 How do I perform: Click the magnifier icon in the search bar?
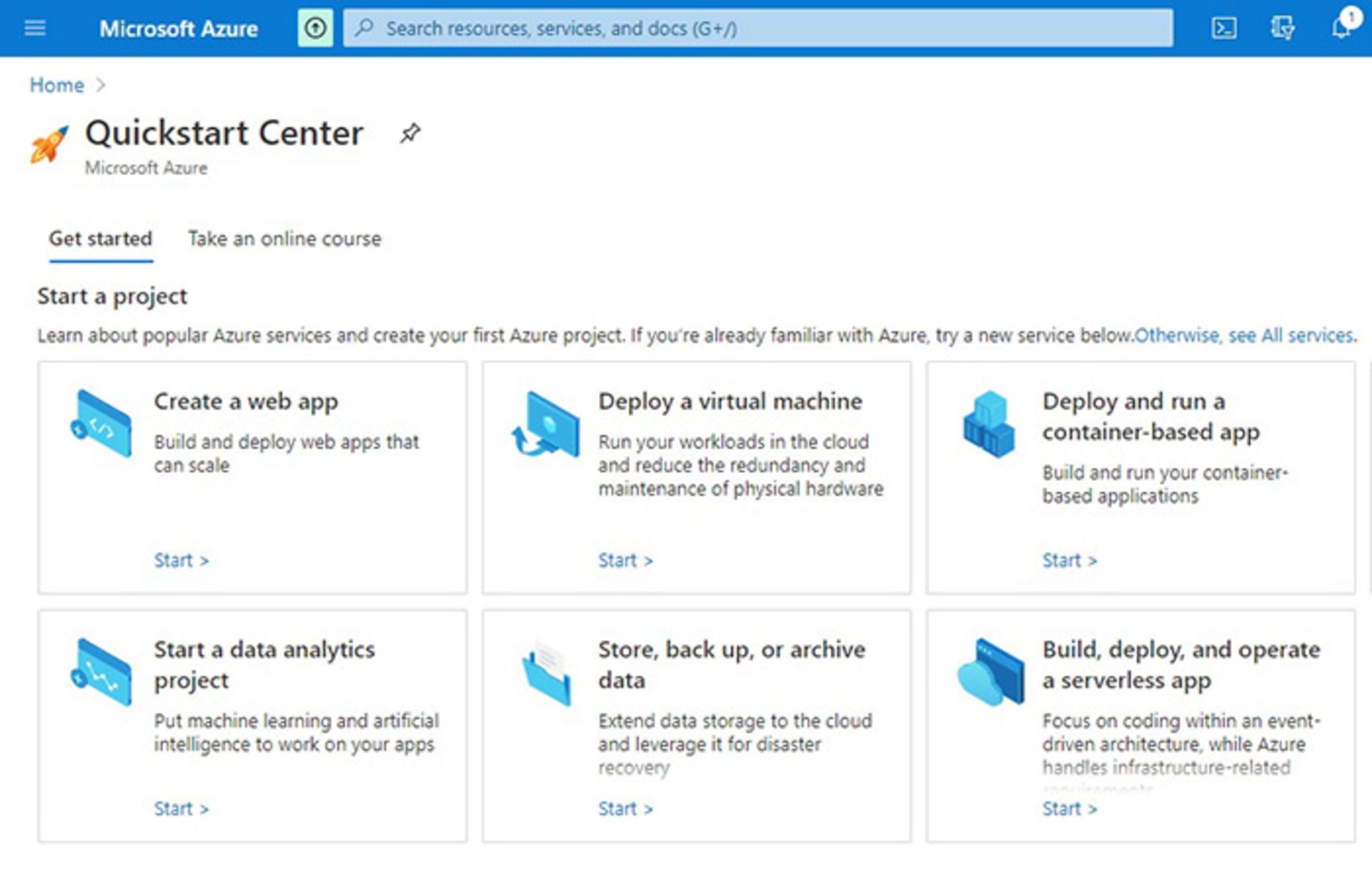[364, 29]
